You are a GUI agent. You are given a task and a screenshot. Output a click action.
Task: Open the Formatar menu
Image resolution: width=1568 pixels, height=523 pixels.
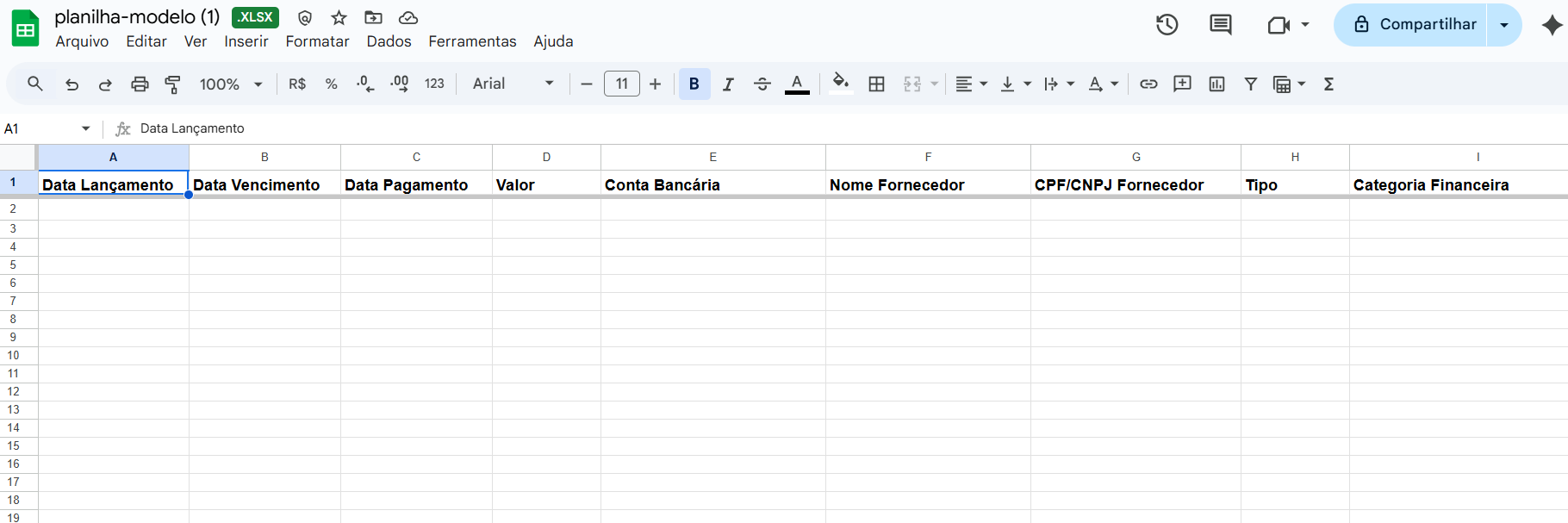coord(317,41)
